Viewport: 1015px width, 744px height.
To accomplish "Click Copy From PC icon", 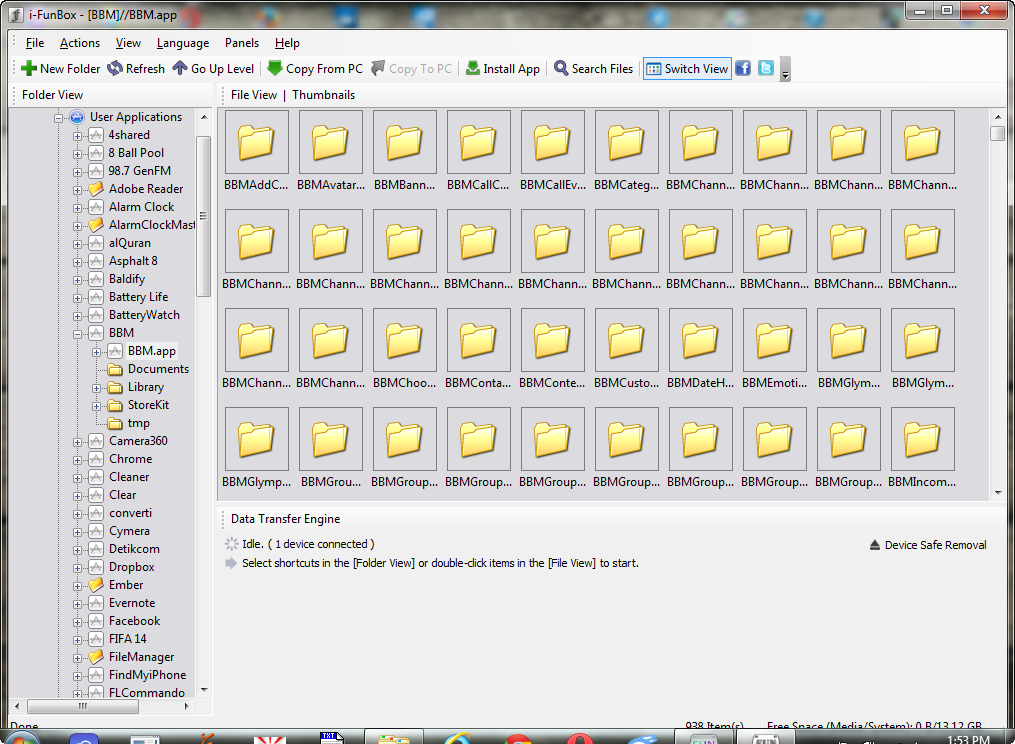I will click(x=275, y=69).
